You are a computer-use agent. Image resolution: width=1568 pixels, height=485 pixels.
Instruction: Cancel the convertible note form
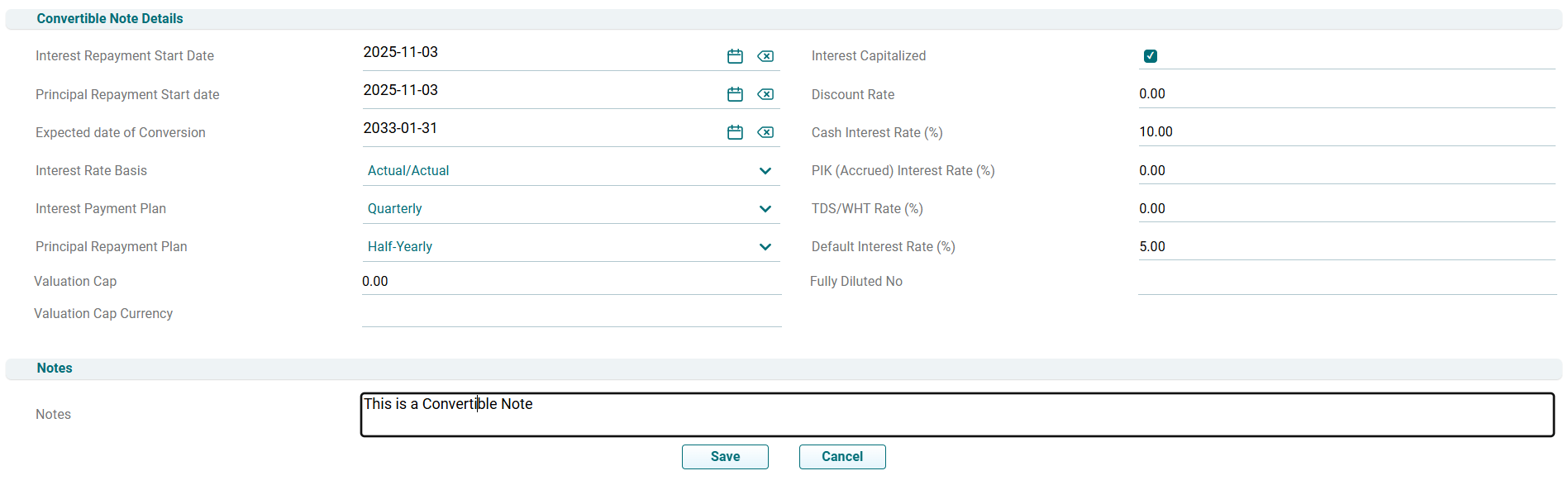tap(841, 457)
